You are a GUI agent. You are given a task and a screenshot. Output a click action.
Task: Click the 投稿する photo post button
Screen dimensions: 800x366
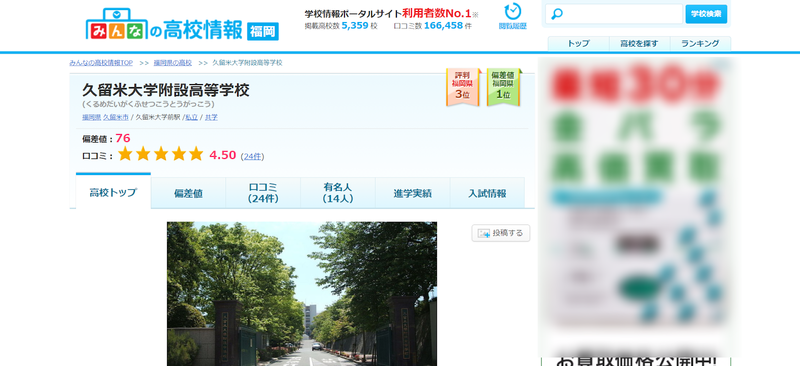coord(501,233)
